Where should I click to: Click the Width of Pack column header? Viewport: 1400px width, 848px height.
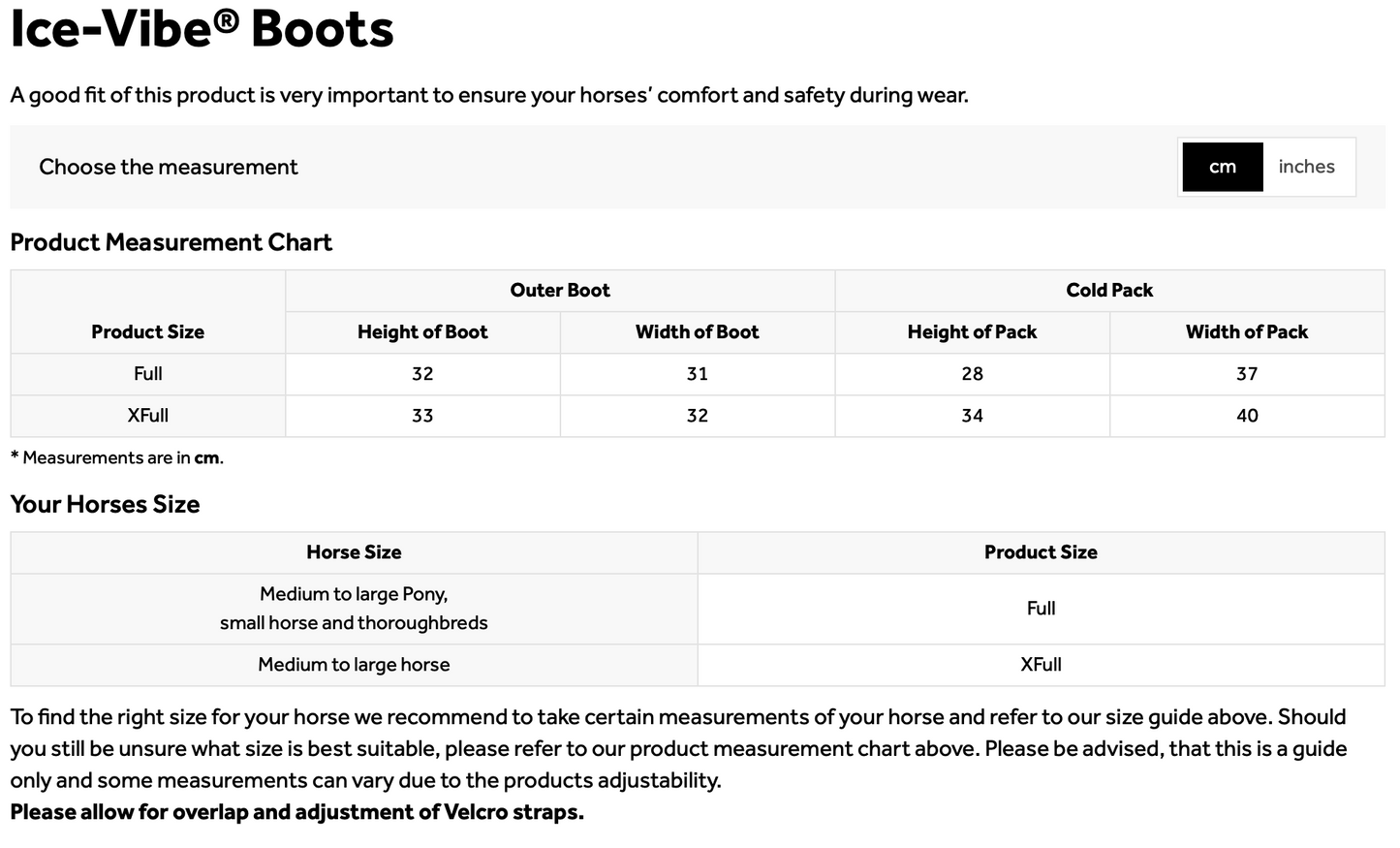click(1247, 331)
